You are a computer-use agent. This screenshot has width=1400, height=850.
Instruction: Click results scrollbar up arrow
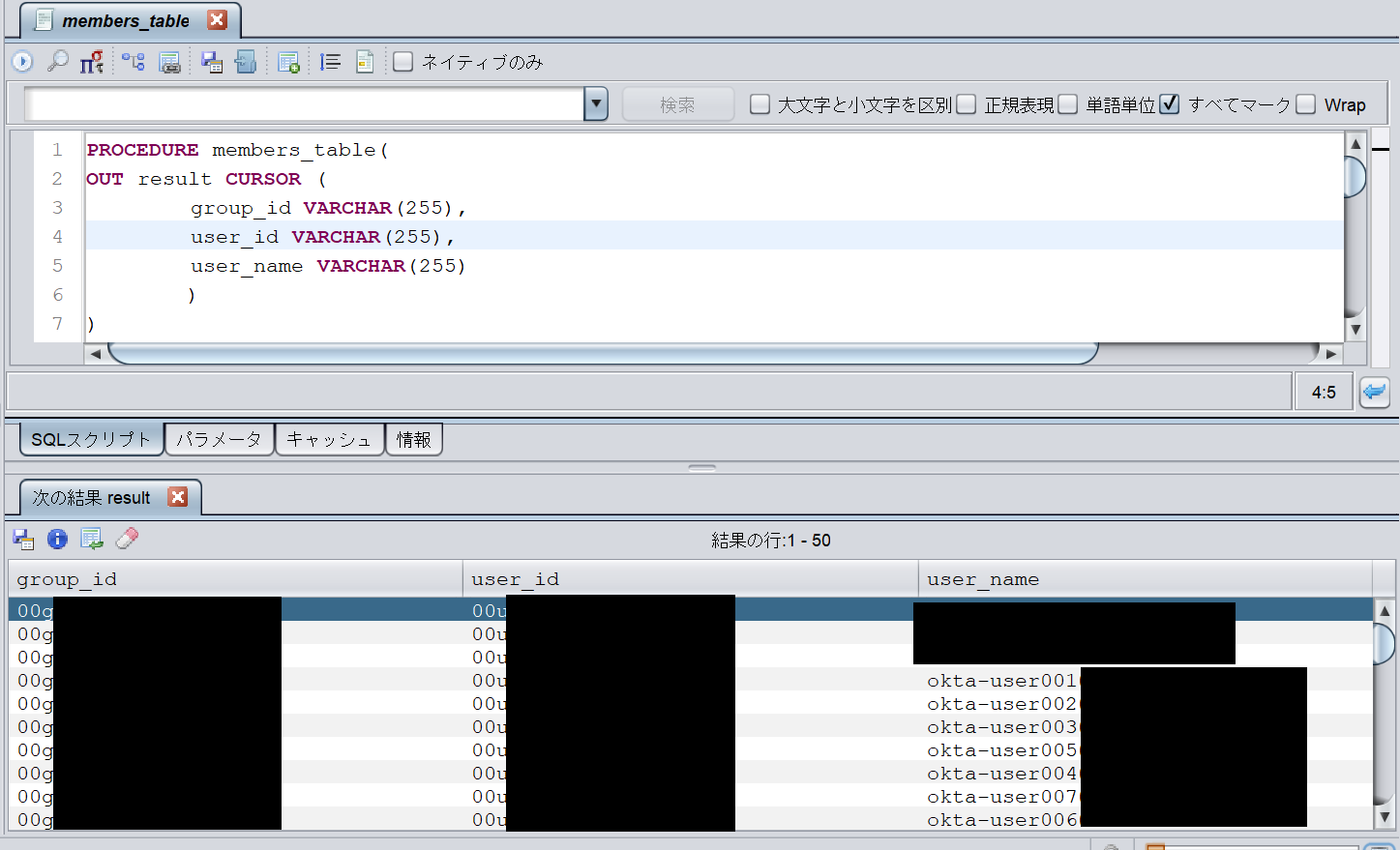tap(1385, 610)
